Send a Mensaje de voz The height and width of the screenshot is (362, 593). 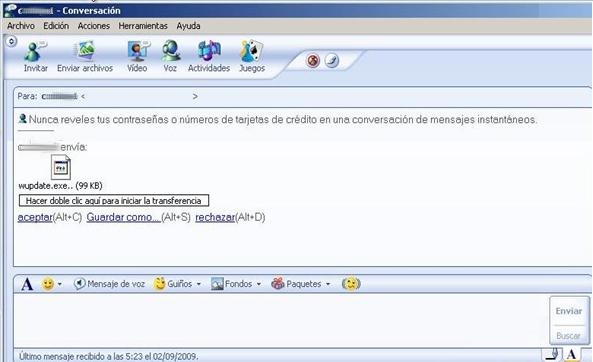(x=109, y=284)
